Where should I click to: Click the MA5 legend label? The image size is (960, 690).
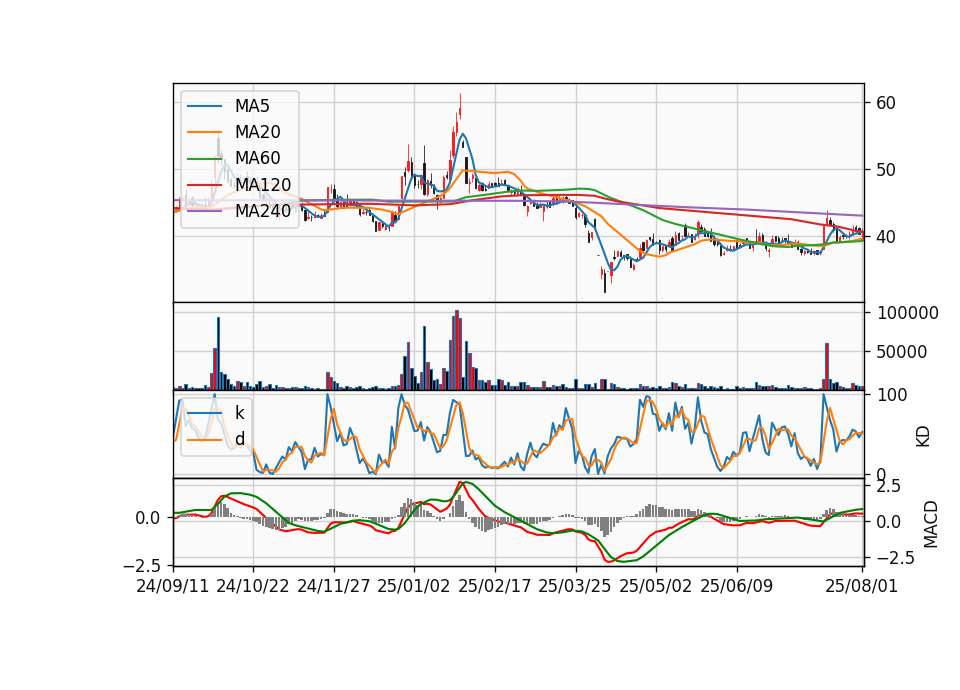pyautogui.click(x=252, y=106)
